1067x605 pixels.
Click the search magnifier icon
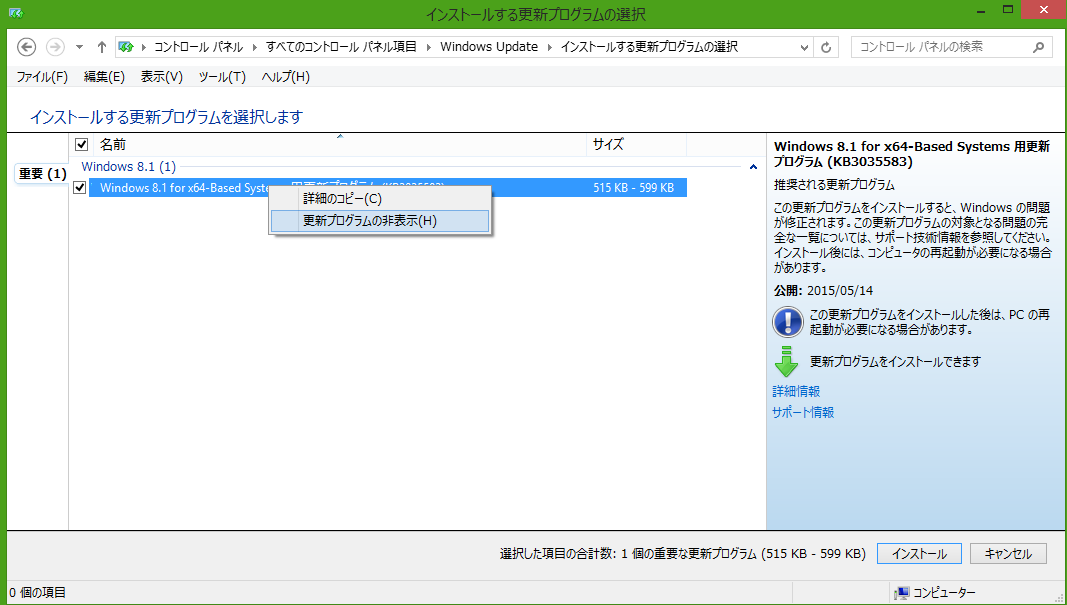coord(1038,47)
